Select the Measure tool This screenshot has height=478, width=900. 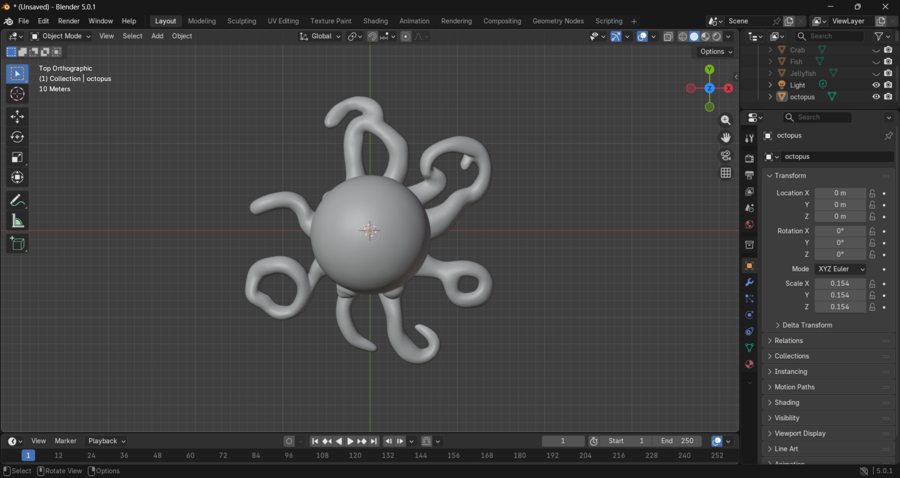tap(17, 221)
